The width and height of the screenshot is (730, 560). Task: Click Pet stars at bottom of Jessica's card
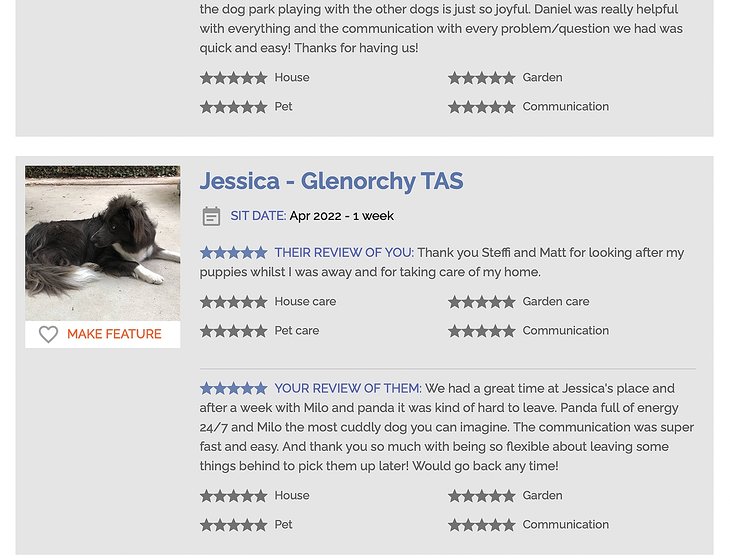(x=233, y=525)
